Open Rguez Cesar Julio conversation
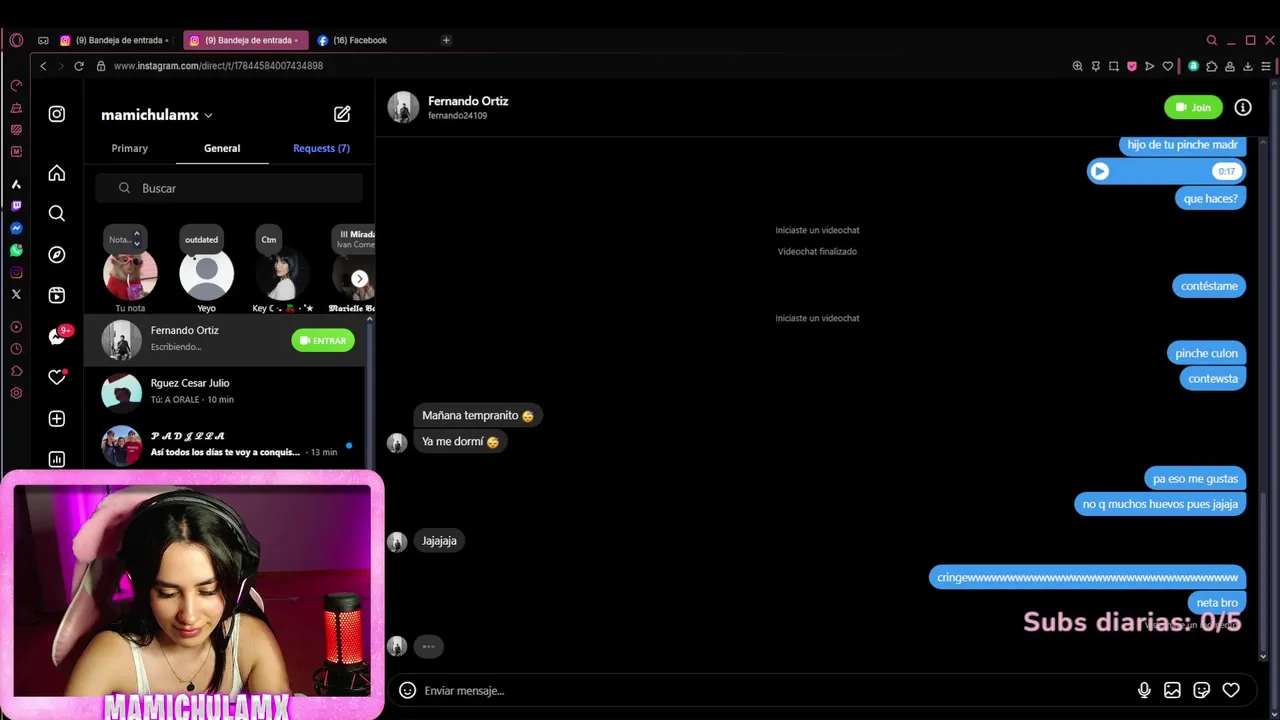This screenshot has height=720, width=1280. [225, 391]
